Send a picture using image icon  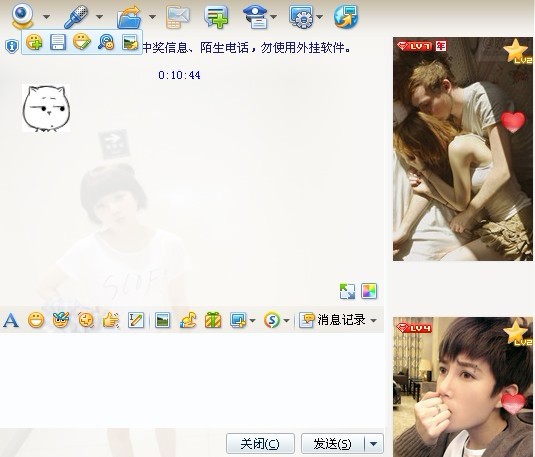(162, 320)
